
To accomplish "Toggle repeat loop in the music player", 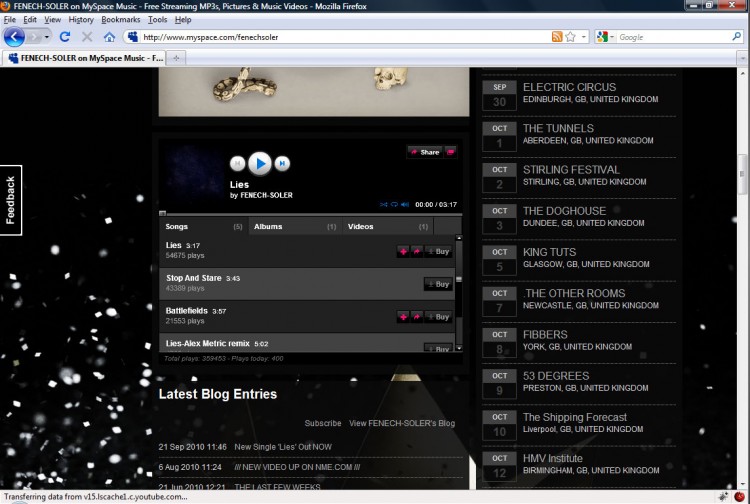I will pyautogui.click(x=394, y=205).
